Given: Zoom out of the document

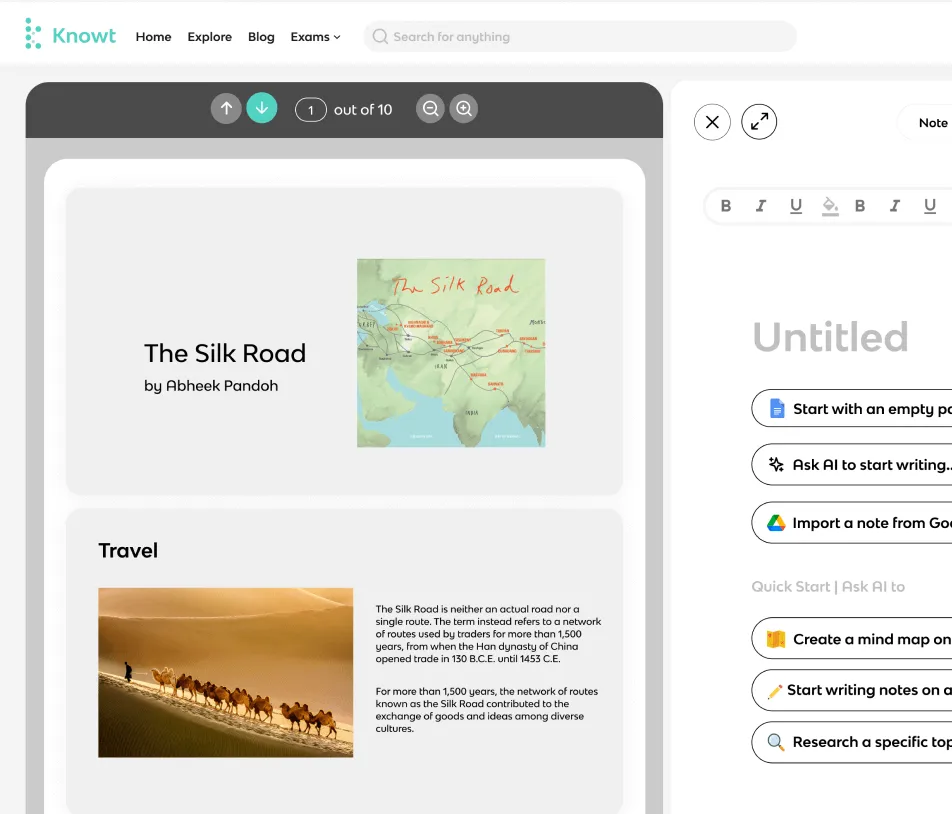Looking at the screenshot, I should click(430, 109).
